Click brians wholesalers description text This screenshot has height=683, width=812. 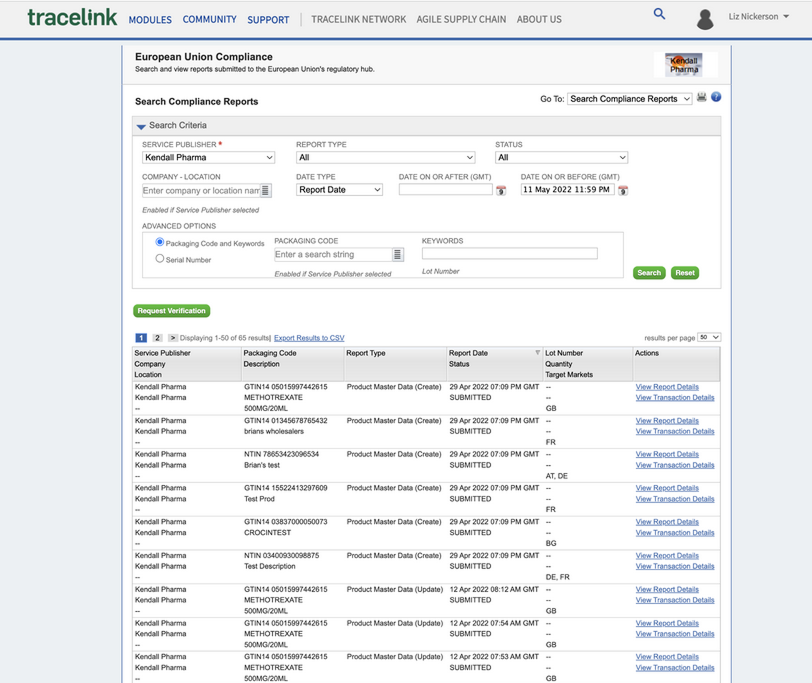(273, 431)
